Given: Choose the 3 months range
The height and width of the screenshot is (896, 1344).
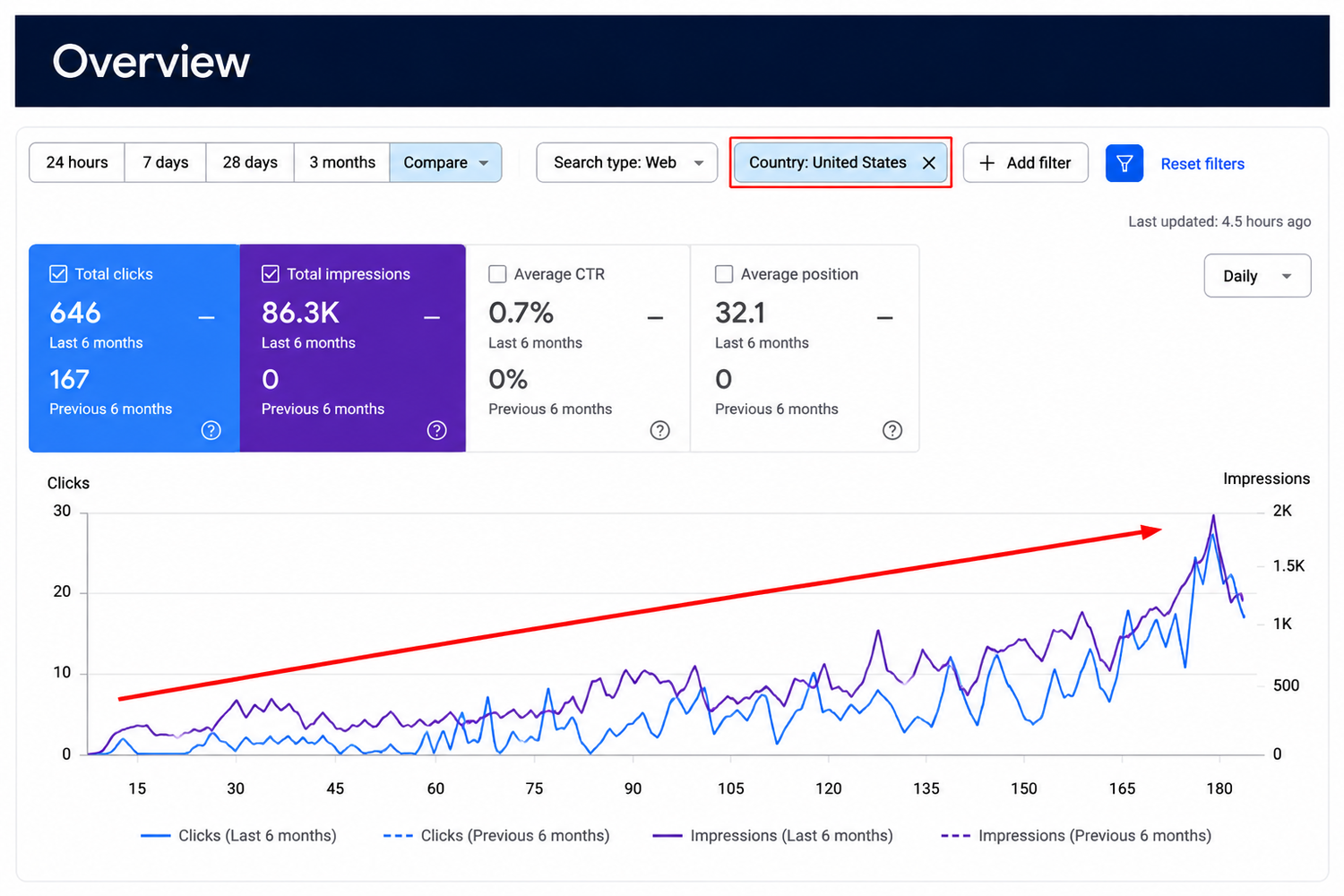Looking at the screenshot, I should click(342, 163).
